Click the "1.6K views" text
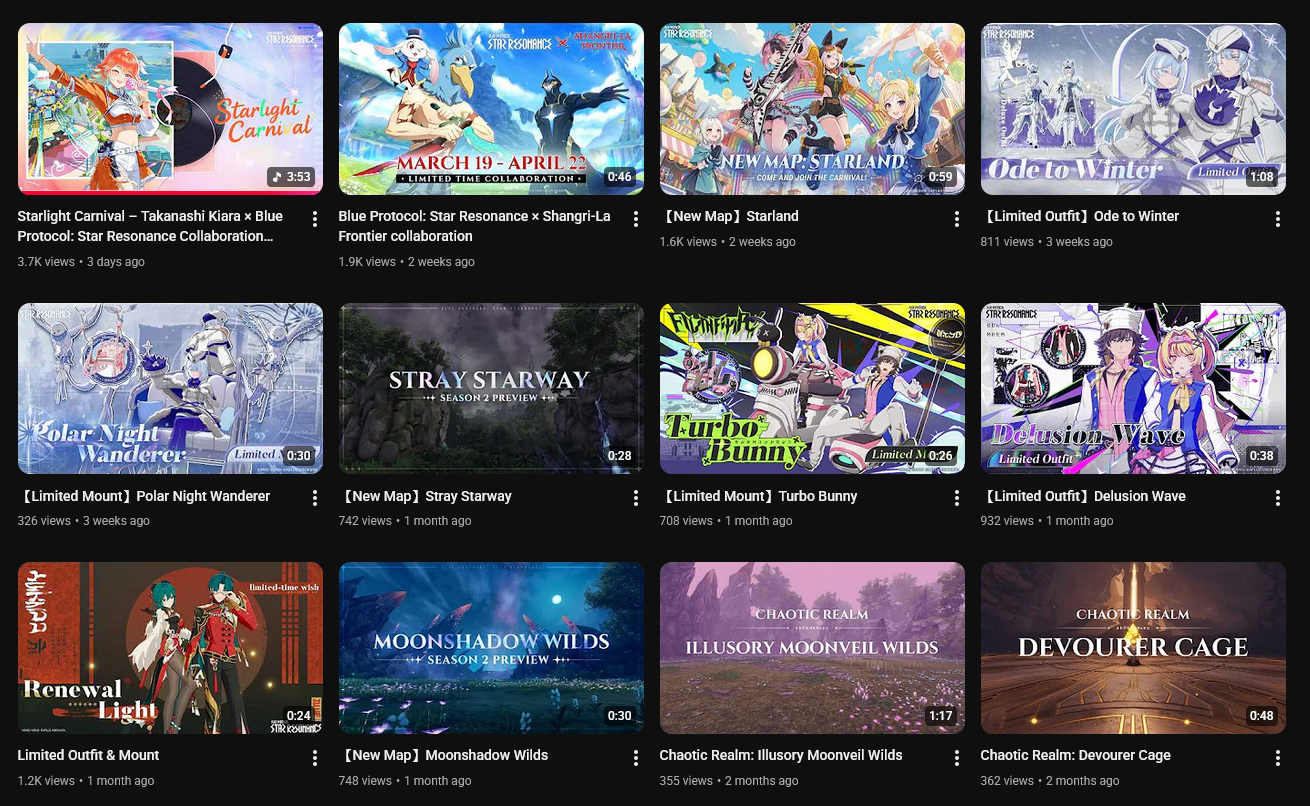This screenshot has width=1310, height=806. click(x=688, y=242)
